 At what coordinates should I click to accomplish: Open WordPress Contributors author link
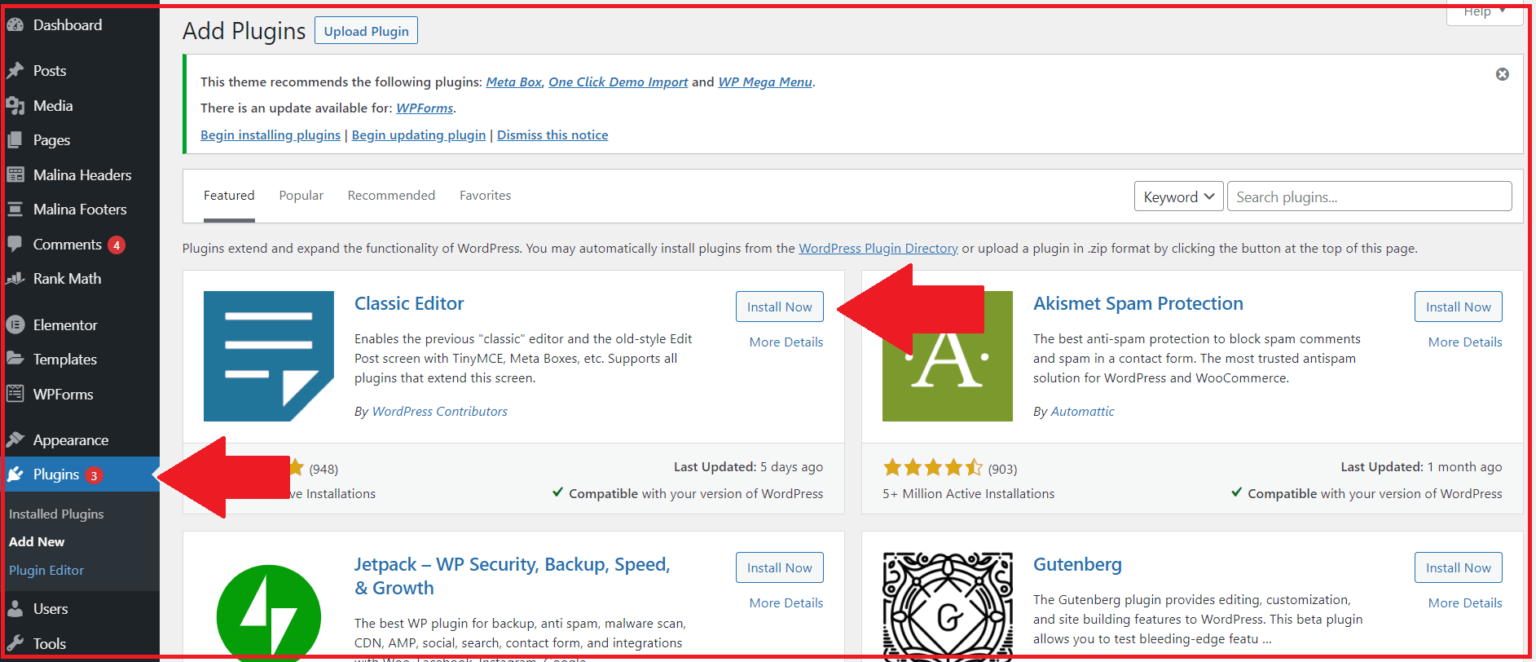pos(440,412)
